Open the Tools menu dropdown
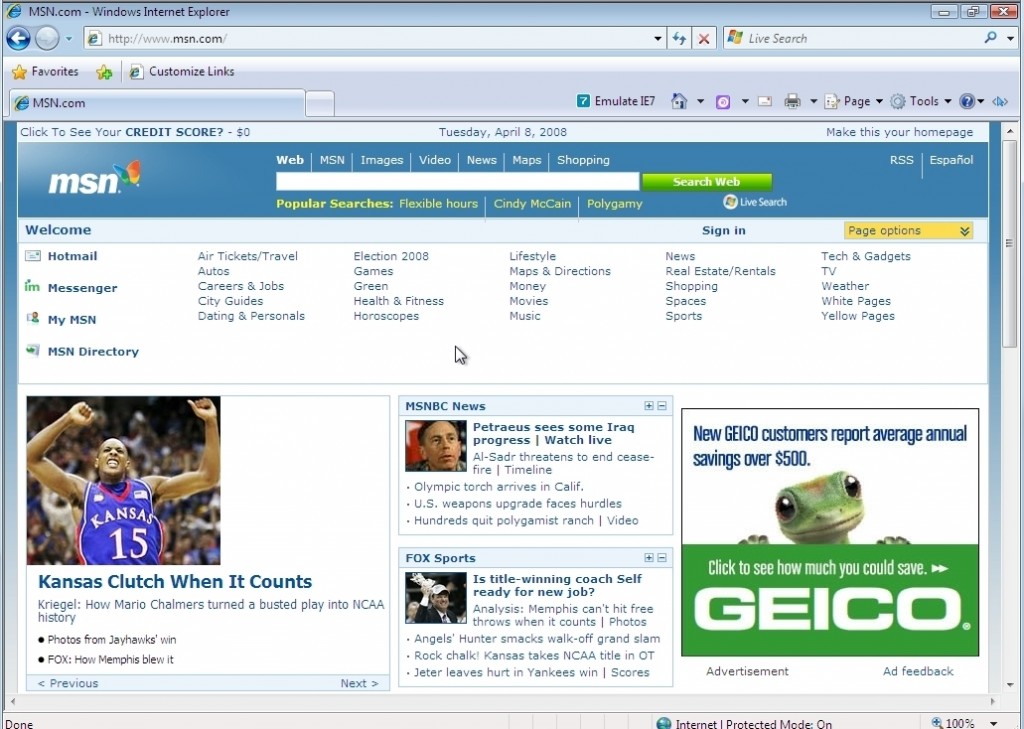This screenshot has width=1024, height=729. click(922, 101)
